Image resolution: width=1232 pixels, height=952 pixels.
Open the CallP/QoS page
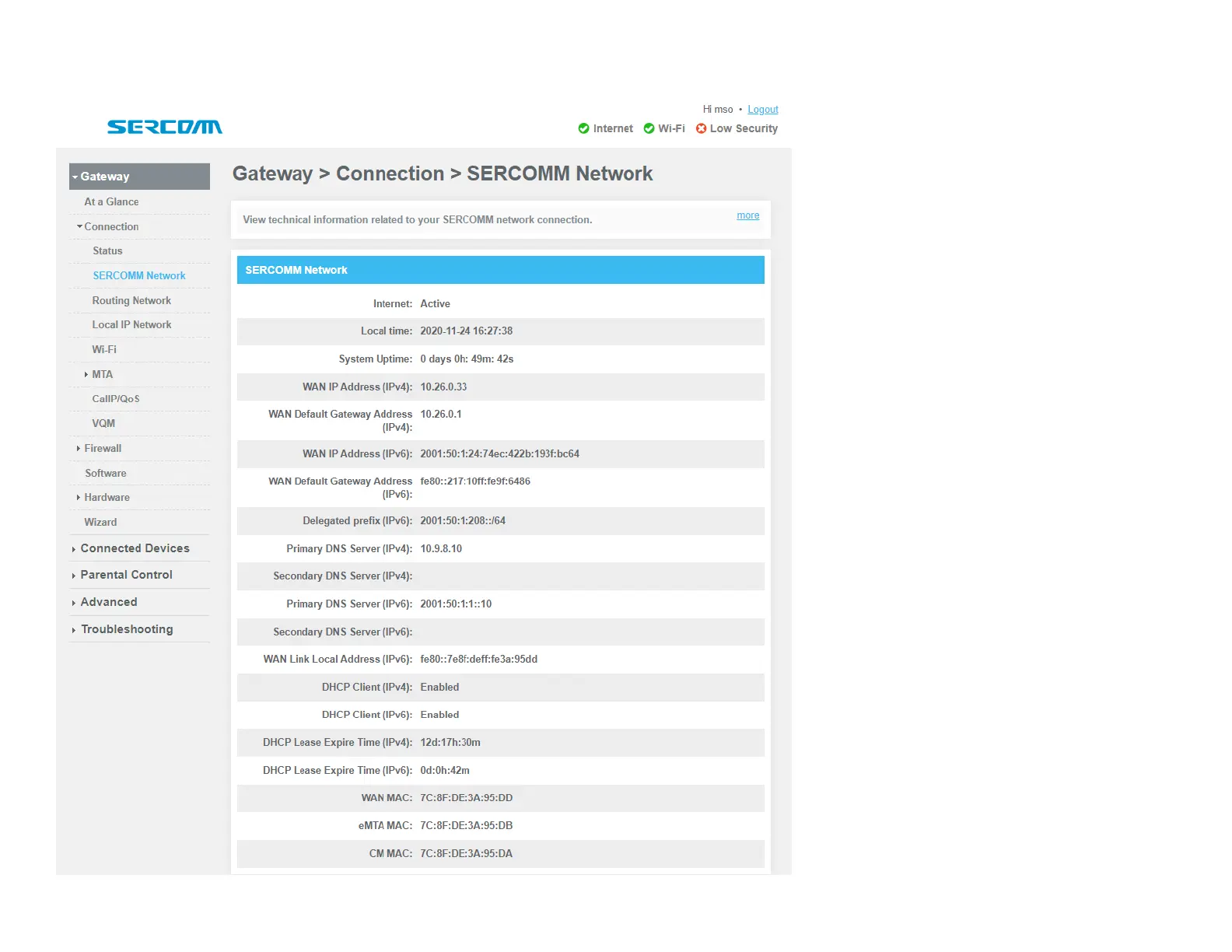click(116, 398)
